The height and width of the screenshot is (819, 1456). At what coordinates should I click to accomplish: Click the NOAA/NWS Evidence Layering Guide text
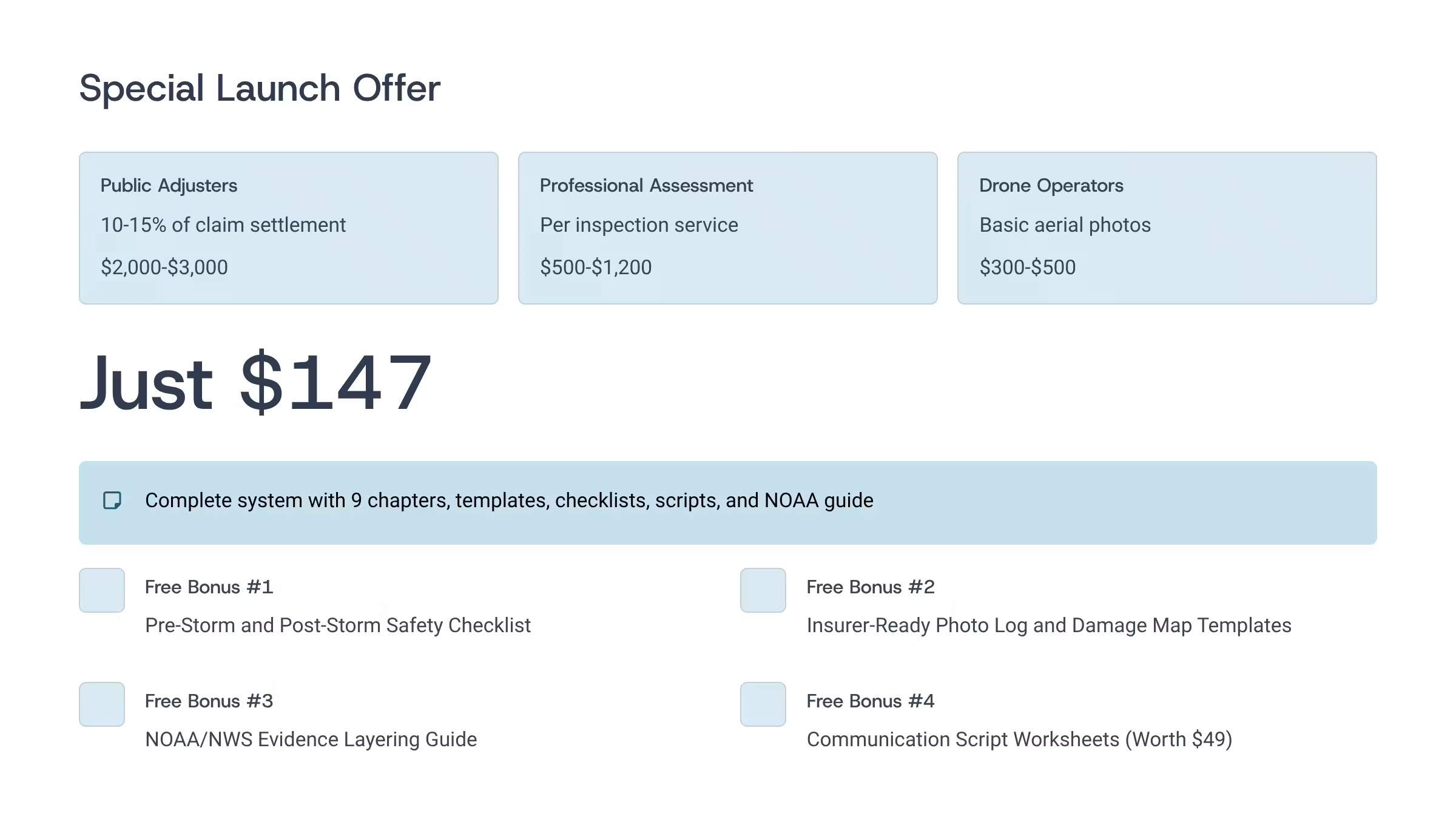coord(311,740)
